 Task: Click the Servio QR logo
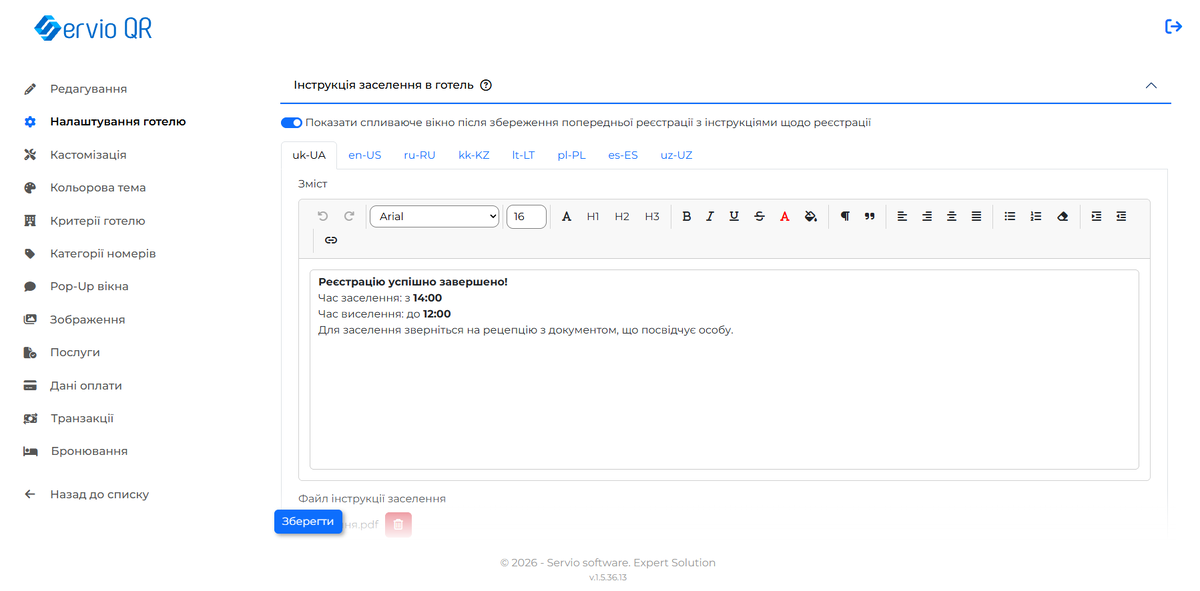click(93, 28)
